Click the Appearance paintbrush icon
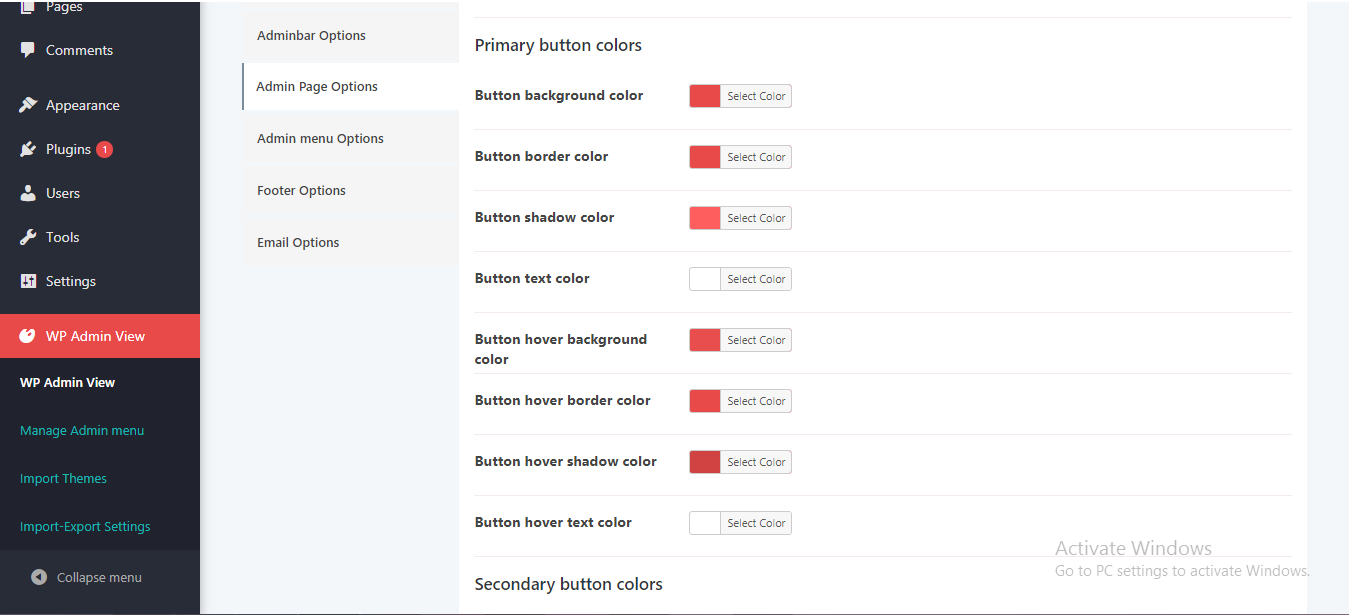Screen dimensions: 1349x615 28,105
